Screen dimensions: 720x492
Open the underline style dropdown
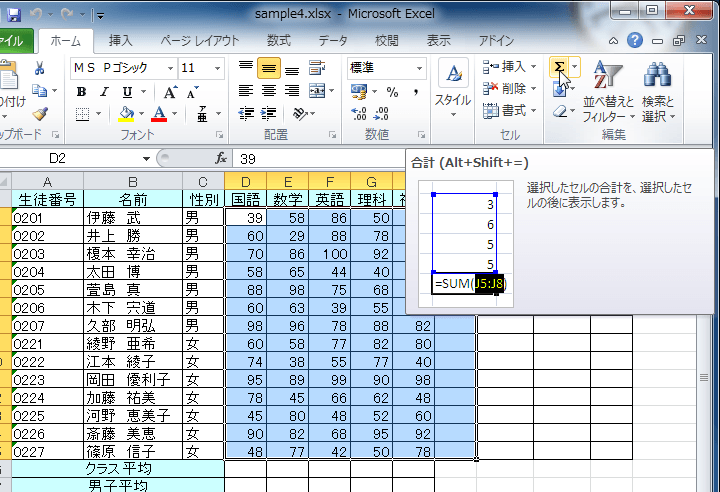(143, 92)
